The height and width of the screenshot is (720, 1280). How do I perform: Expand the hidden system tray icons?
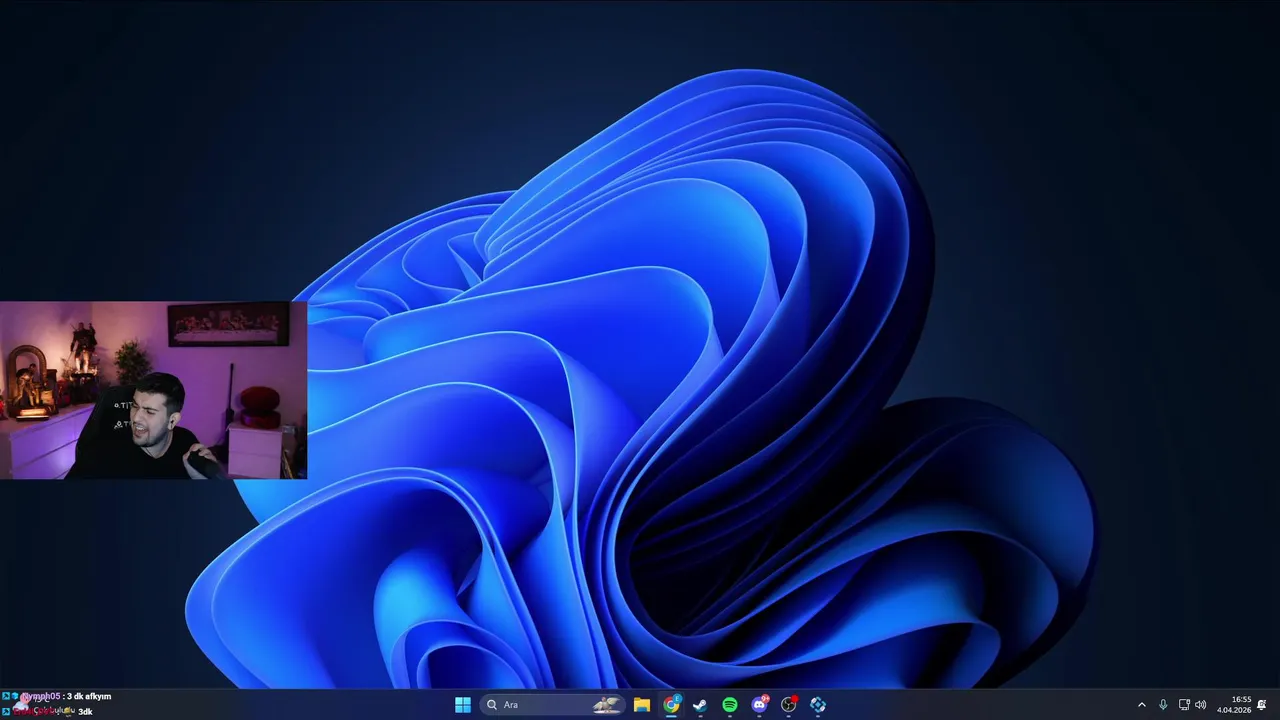pos(1142,705)
